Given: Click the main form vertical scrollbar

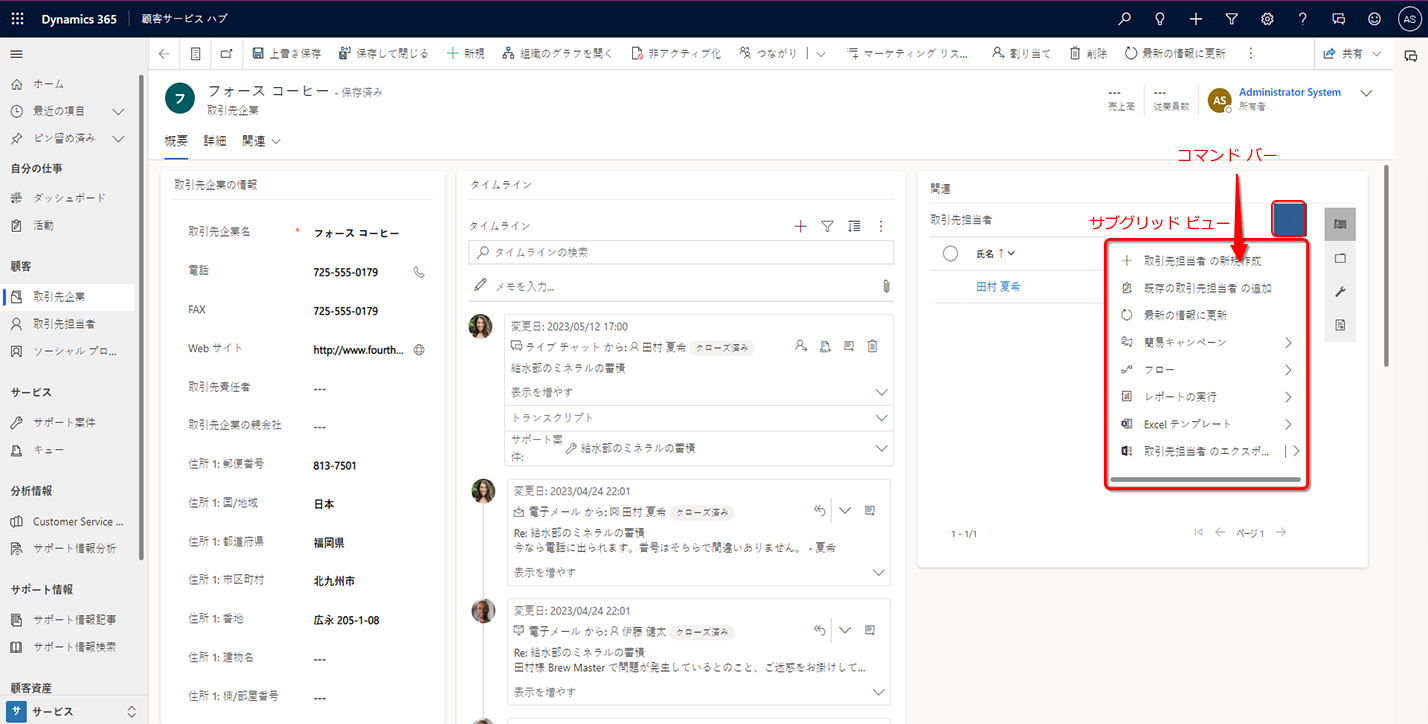Looking at the screenshot, I should tap(1385, 265).
